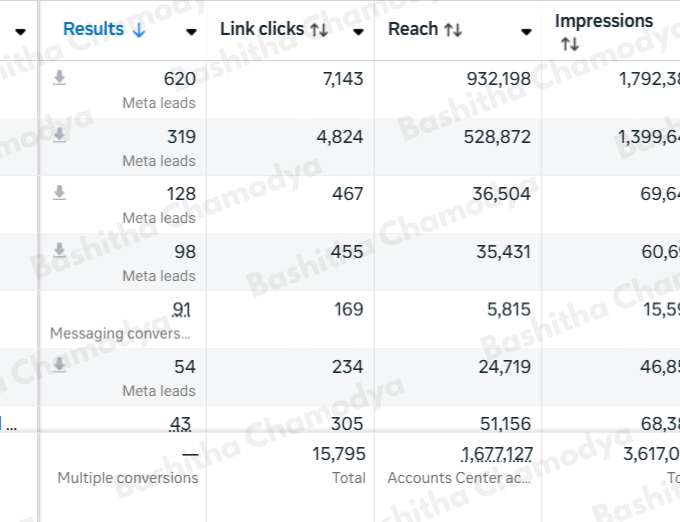680x522 pixels.
Task: Click download icon beside 319 Meta leads
Action: pos(60,136)
